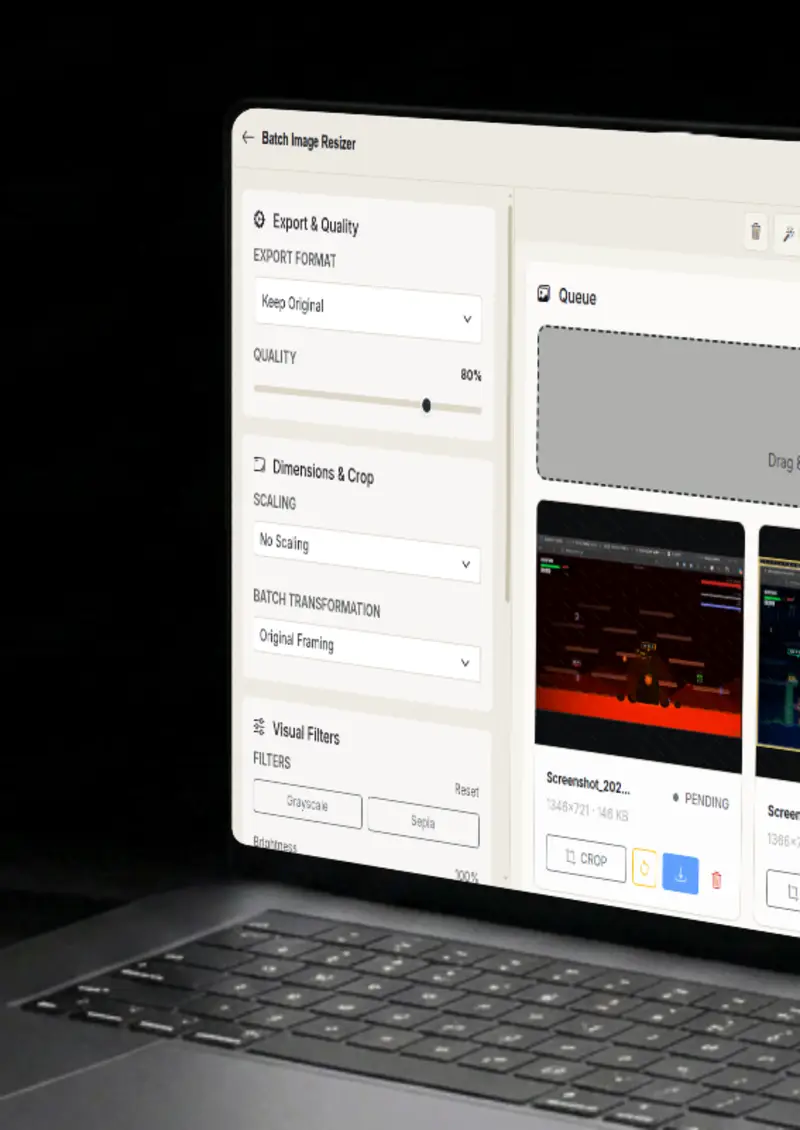Click the 1346×721 · 146 KB size text

pyautogui.click(x=587, y=811)
